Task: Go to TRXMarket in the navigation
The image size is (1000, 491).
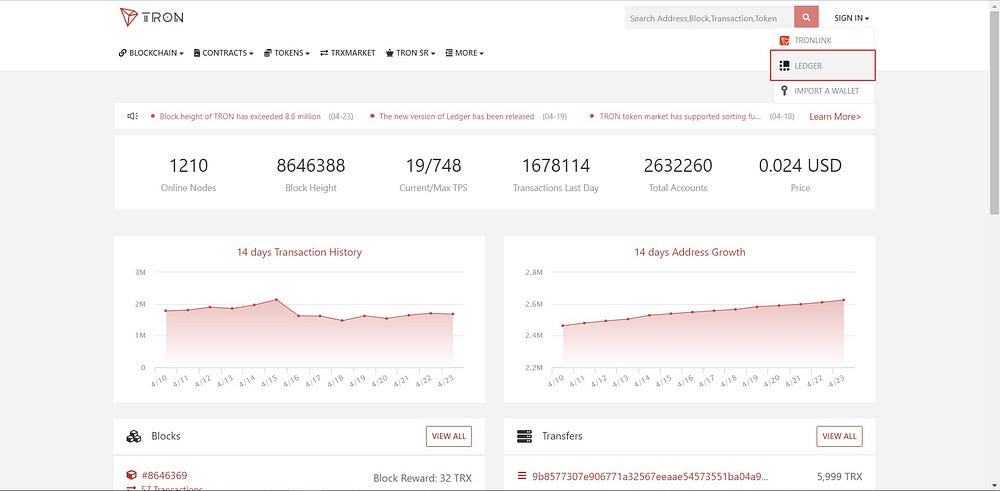Action: tap(348, 53)
